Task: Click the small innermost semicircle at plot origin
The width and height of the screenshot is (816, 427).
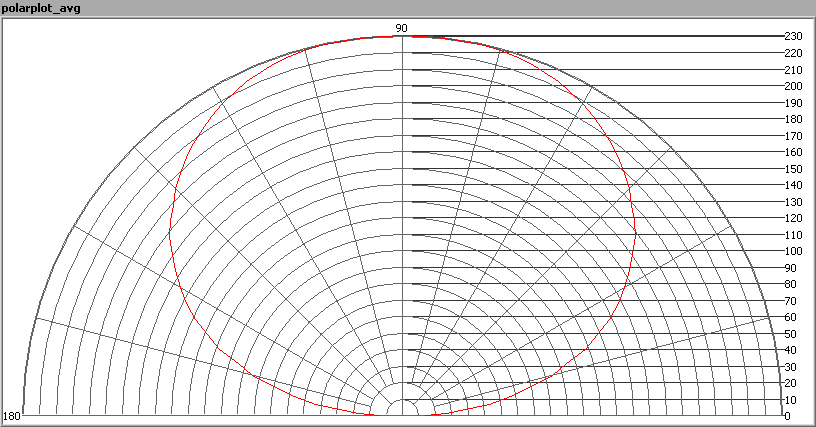Action: (x=402, y=406)
